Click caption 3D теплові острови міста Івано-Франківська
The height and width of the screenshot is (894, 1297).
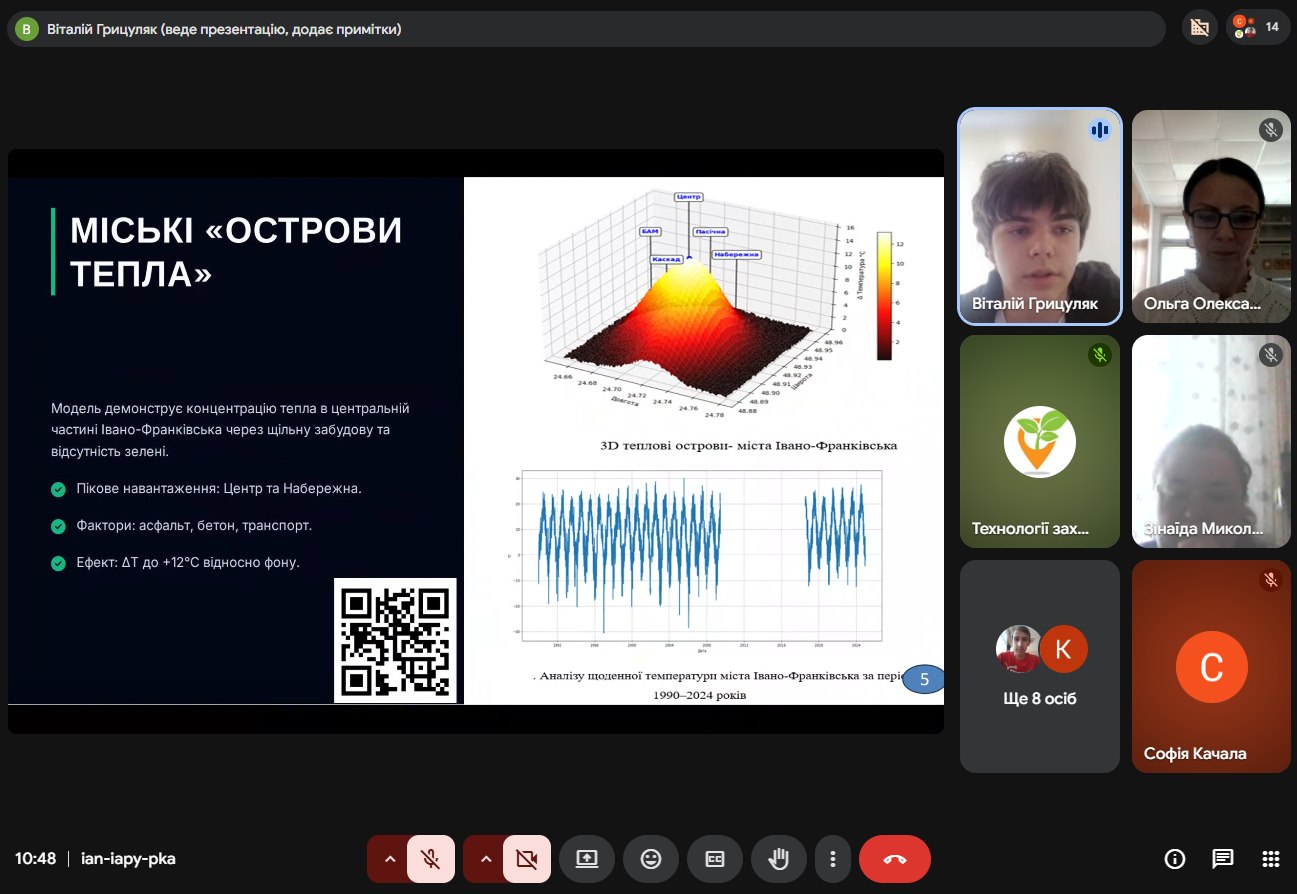[749, 444]
